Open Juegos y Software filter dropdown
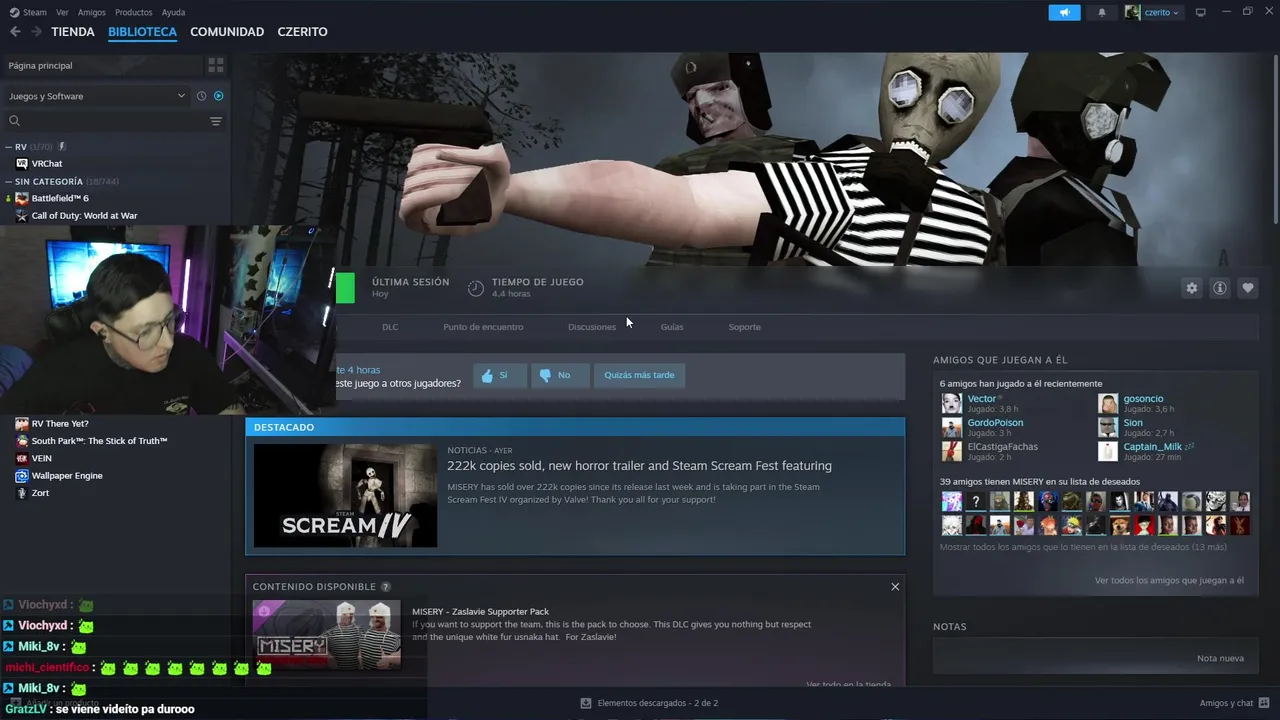The image size is (1280, 720). pos(96,96)
